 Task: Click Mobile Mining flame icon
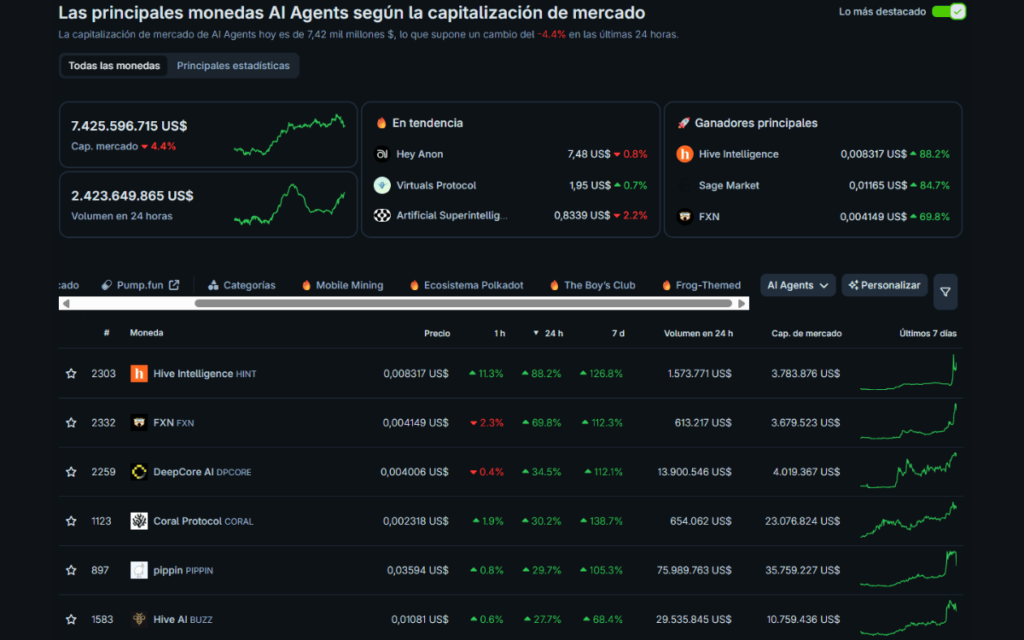(306, 285)
